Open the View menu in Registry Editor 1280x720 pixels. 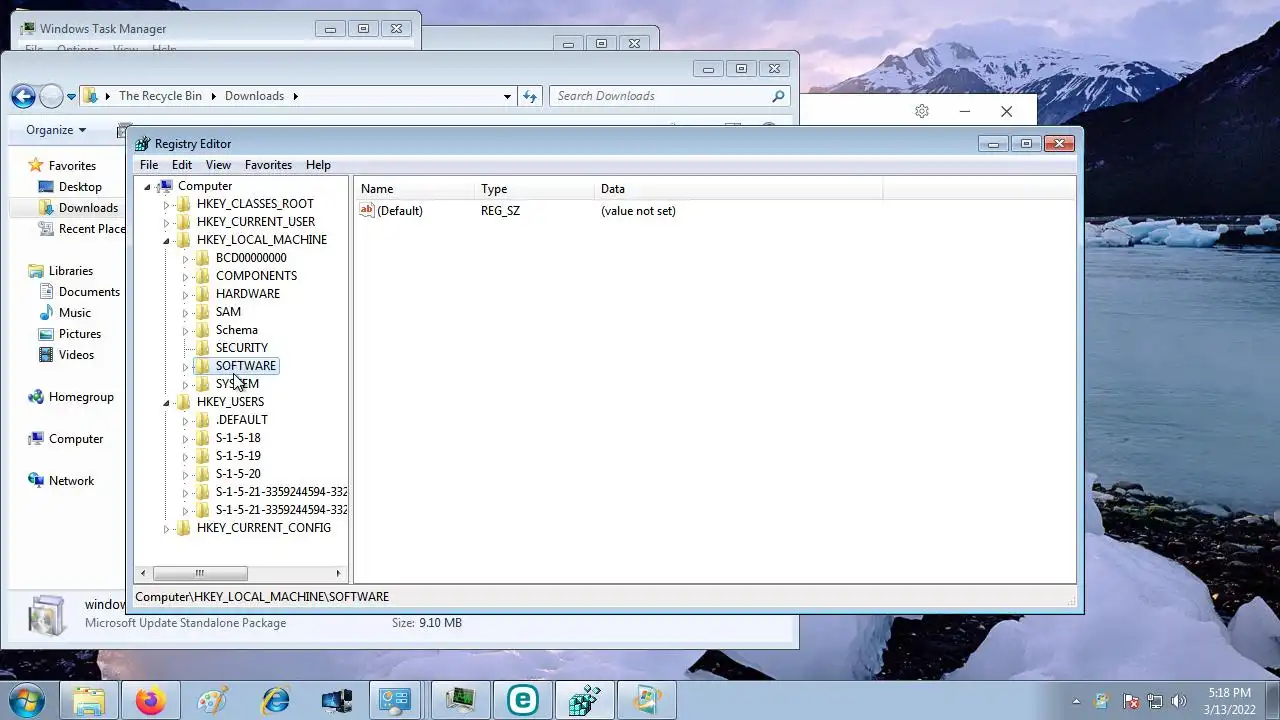pyautogui.click(x=218, y=165)
